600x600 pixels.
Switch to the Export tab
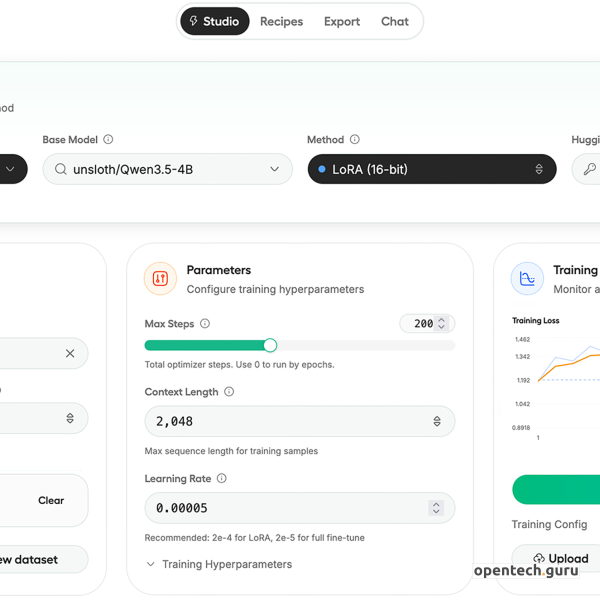tap(342, 22)
